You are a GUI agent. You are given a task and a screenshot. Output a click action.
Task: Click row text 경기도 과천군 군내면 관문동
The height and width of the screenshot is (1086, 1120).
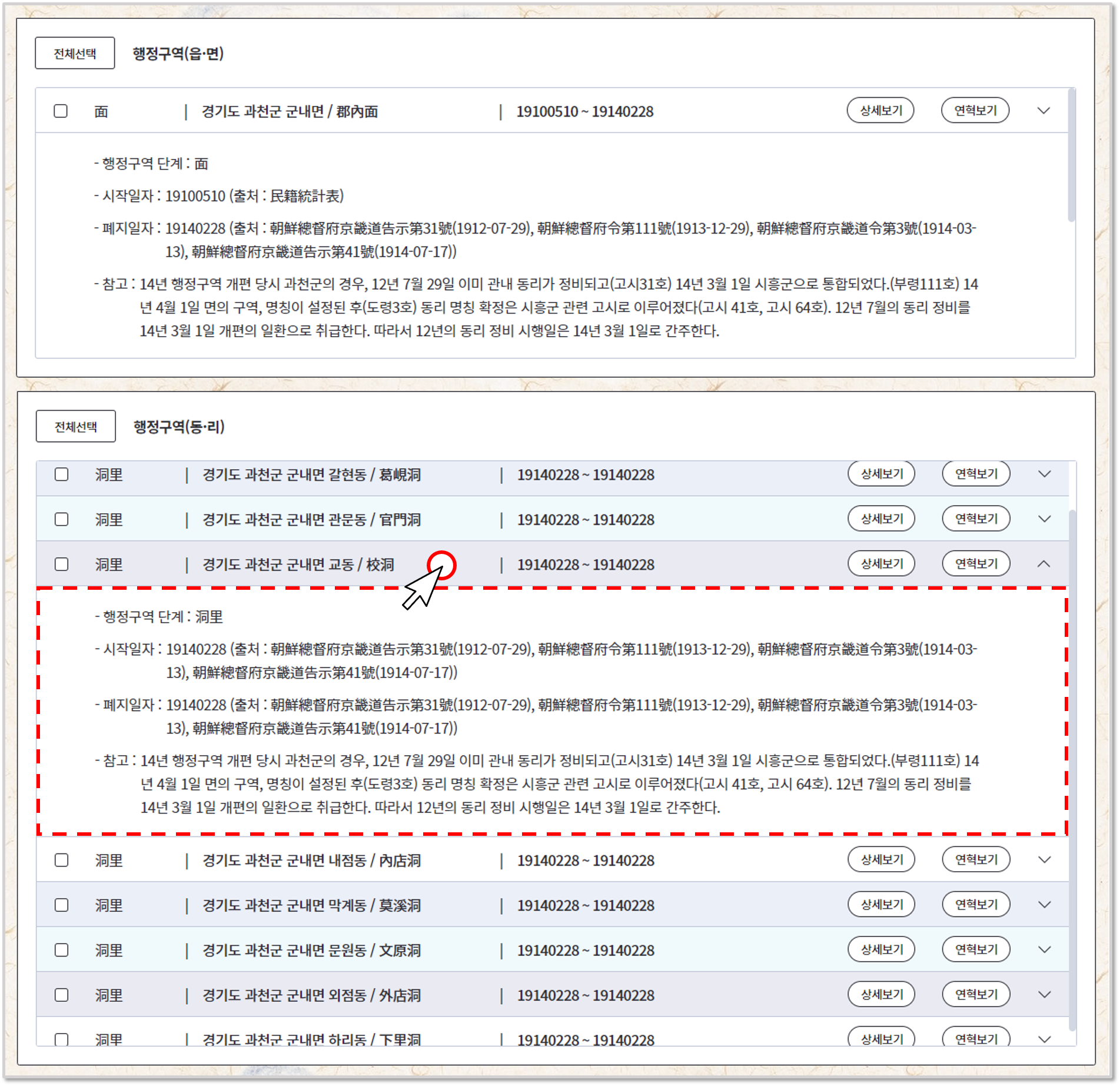pos(284,520)
